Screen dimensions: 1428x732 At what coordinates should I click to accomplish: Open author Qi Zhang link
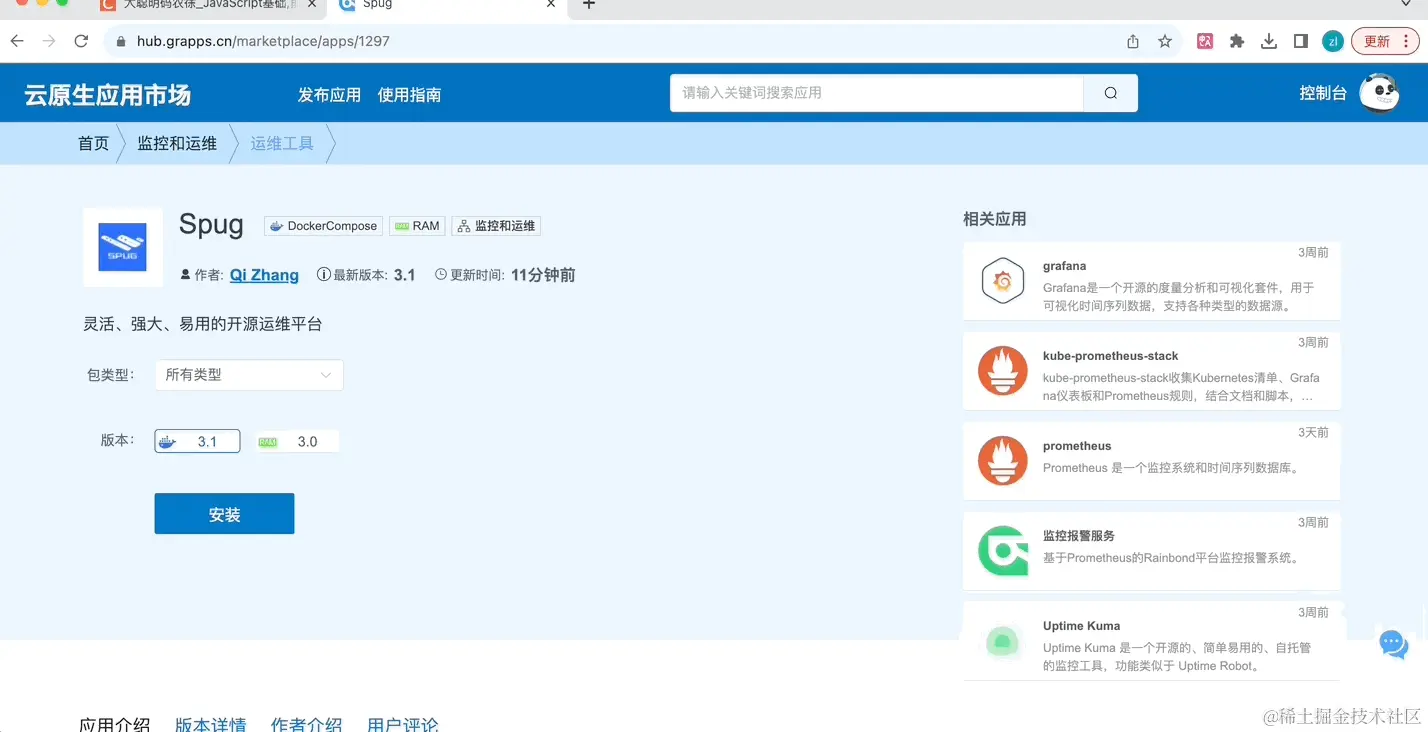click(x=264, y=275)
